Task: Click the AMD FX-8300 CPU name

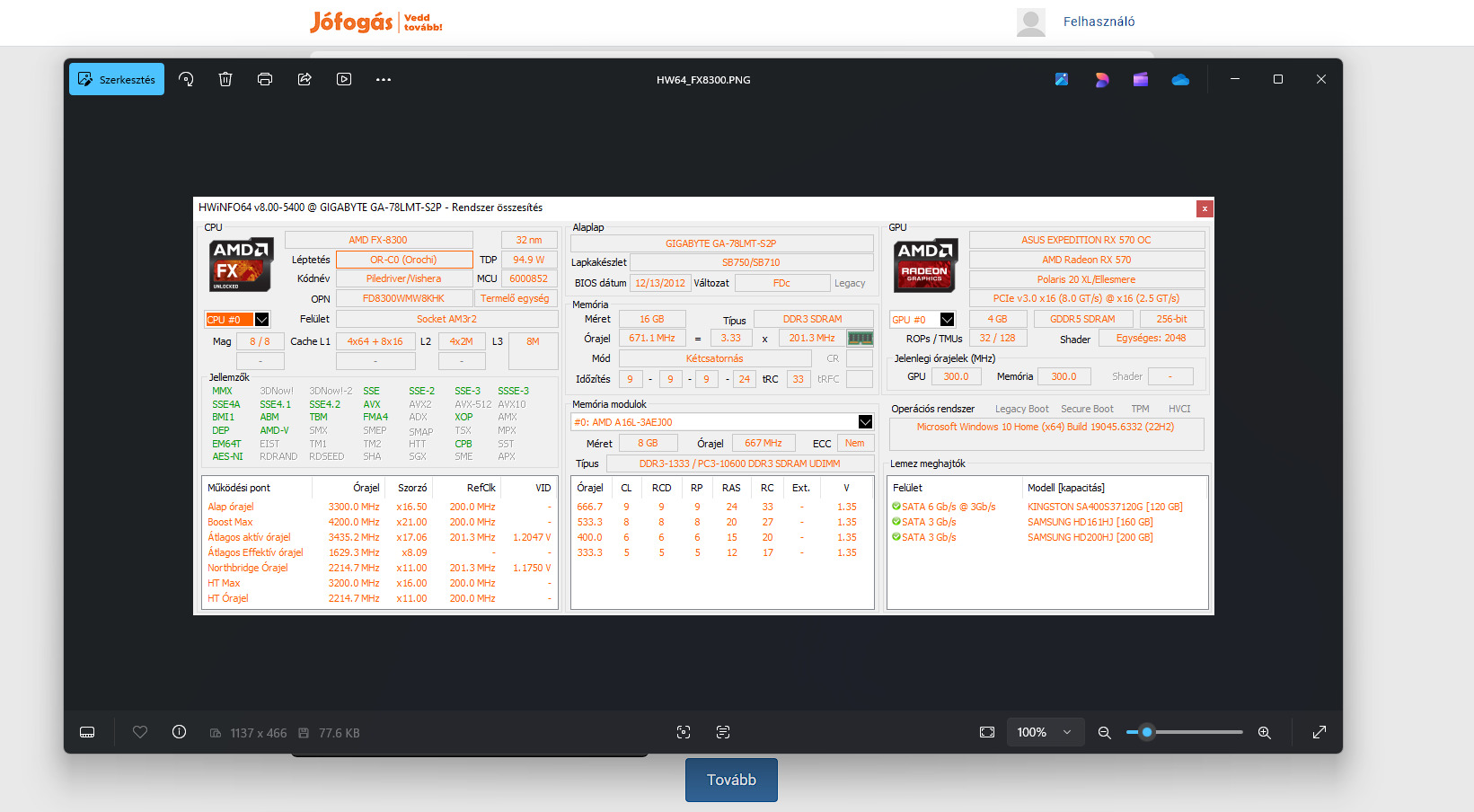Action: click(378, 240)
